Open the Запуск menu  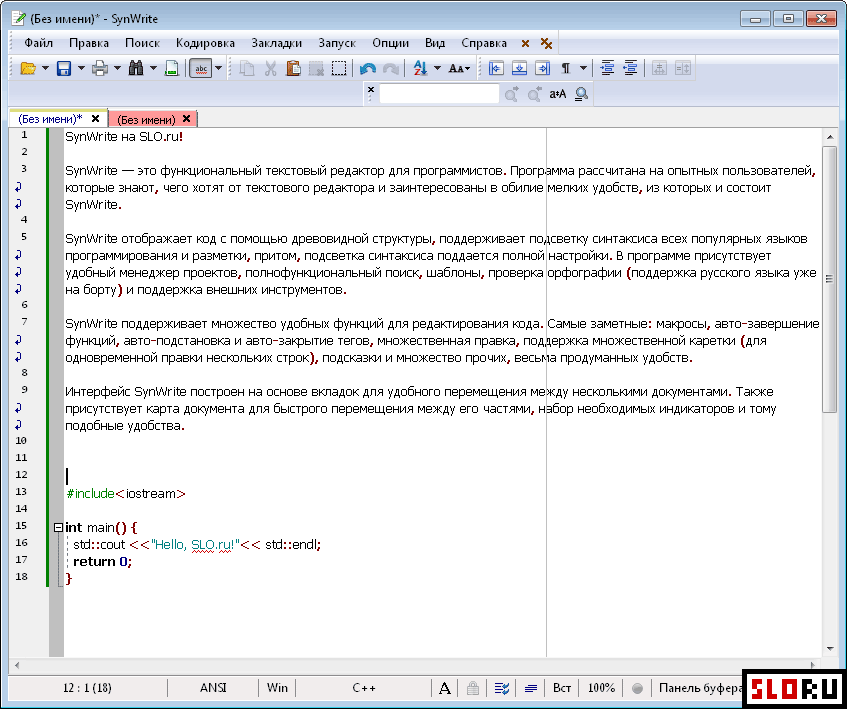pyautogui.click(x=337, y=43)
